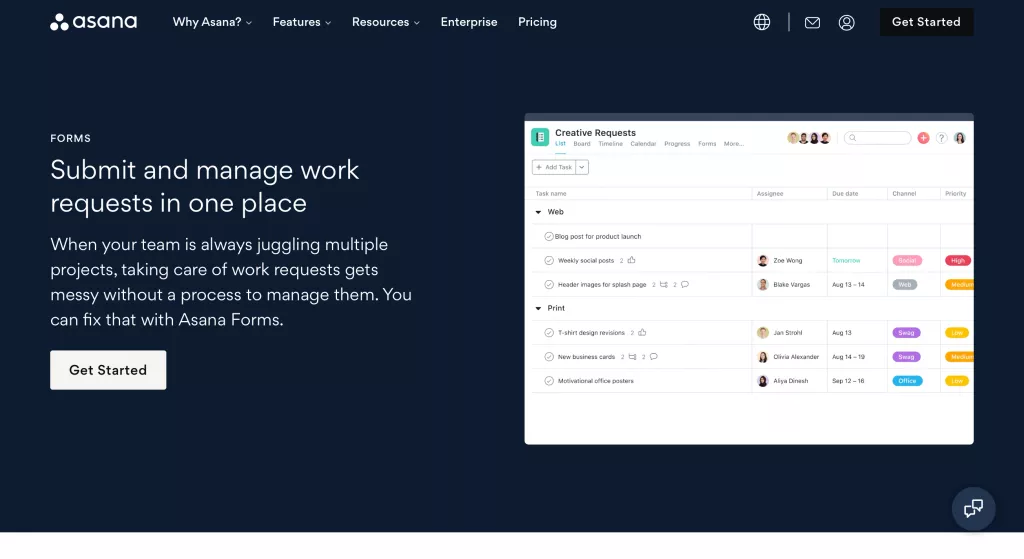Select the List tab
This screenshot has height=559, width=1024.
tap(560, 144)
